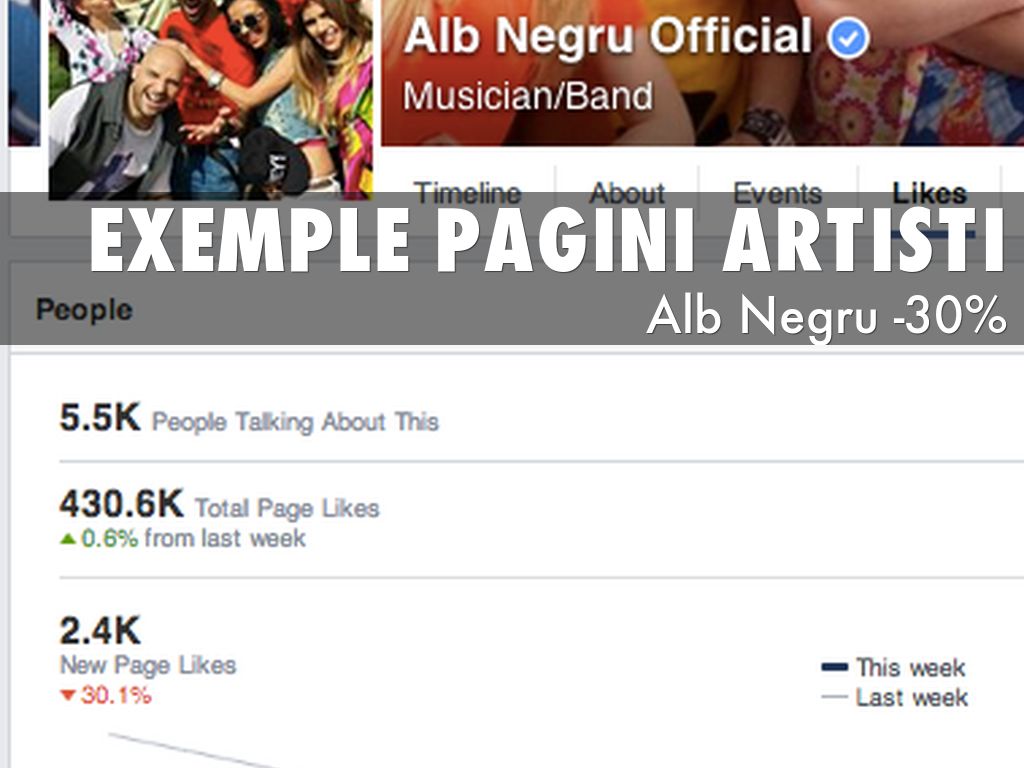Click the blue verified badge icon
Viewport: 1024px width, 768px height.
click(x=848, y=38)
